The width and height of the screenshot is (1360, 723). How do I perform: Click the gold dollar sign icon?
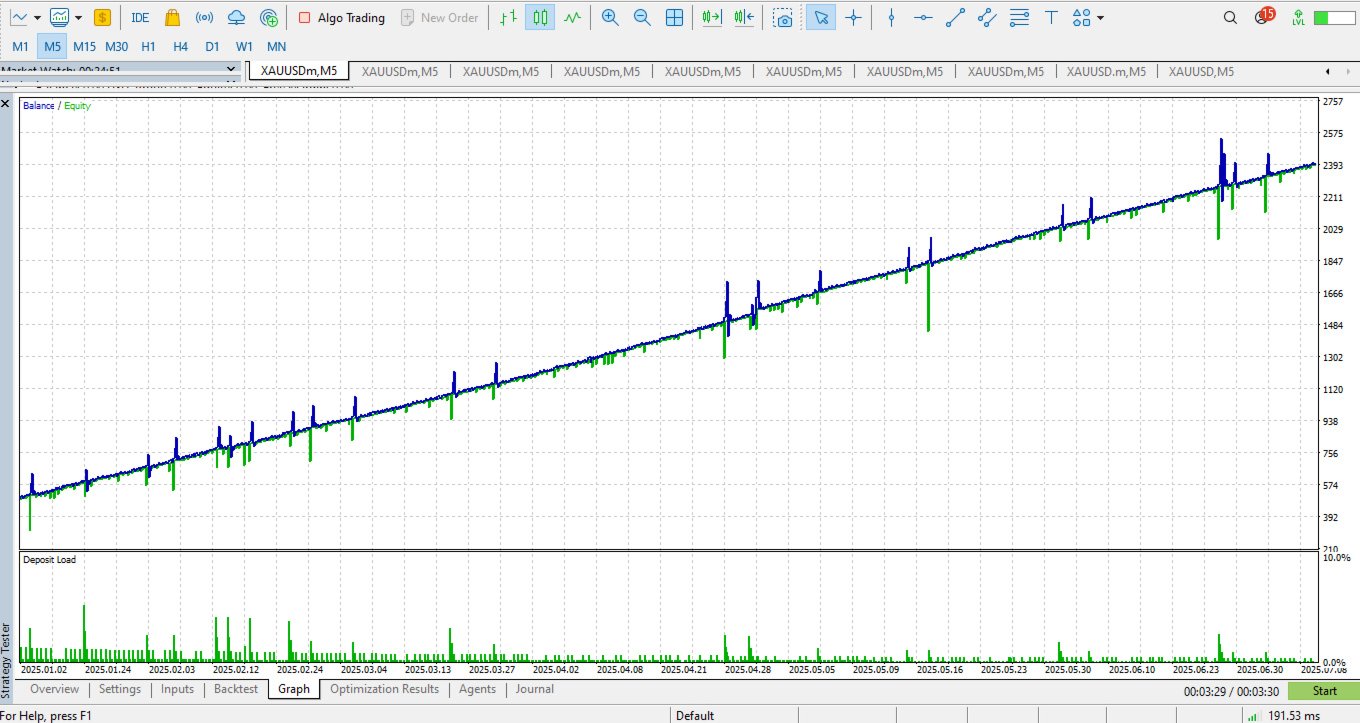[103, 17]
